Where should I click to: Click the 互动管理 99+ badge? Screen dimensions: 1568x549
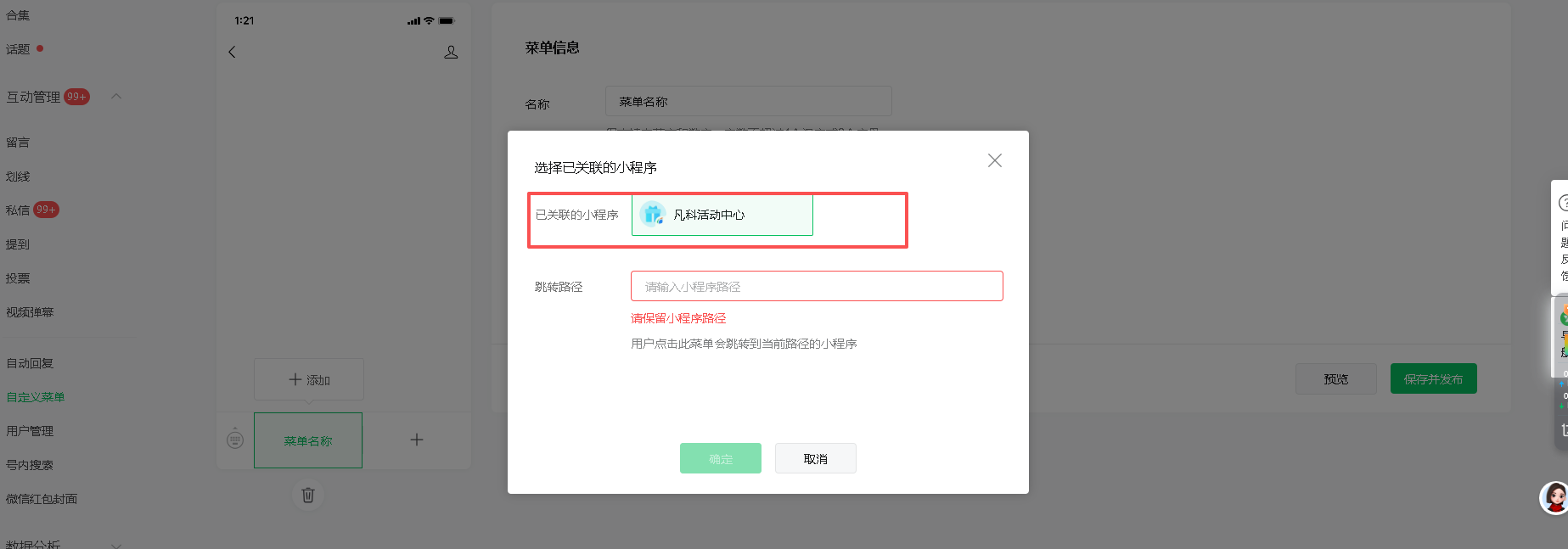(x=76, y=97)
